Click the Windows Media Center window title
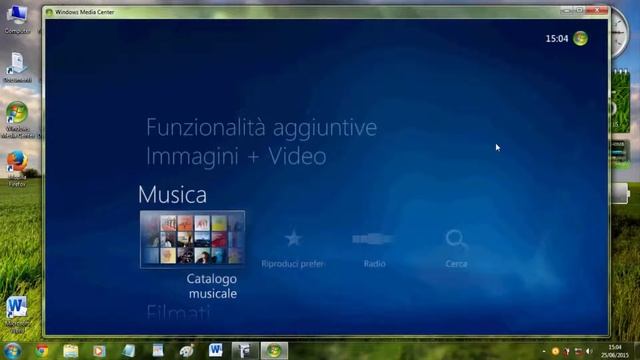The width and height of the screenshot is (640, 360). pyautogui.click(x=84, y=12)
